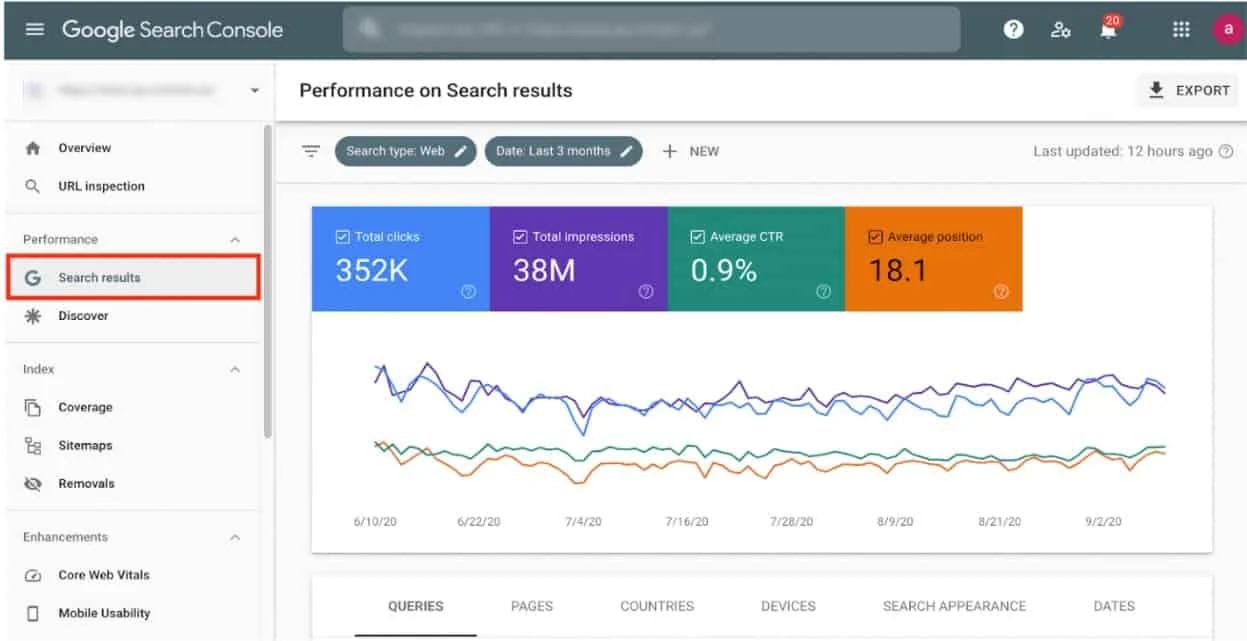Click Total clicks help icon

468,292
